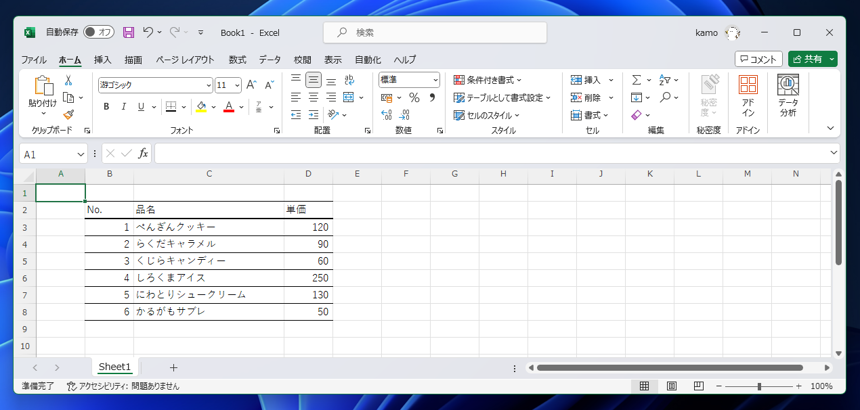The image size is (860, 410).
Task: Click the Borders icon
Action: tap(171, 106)
